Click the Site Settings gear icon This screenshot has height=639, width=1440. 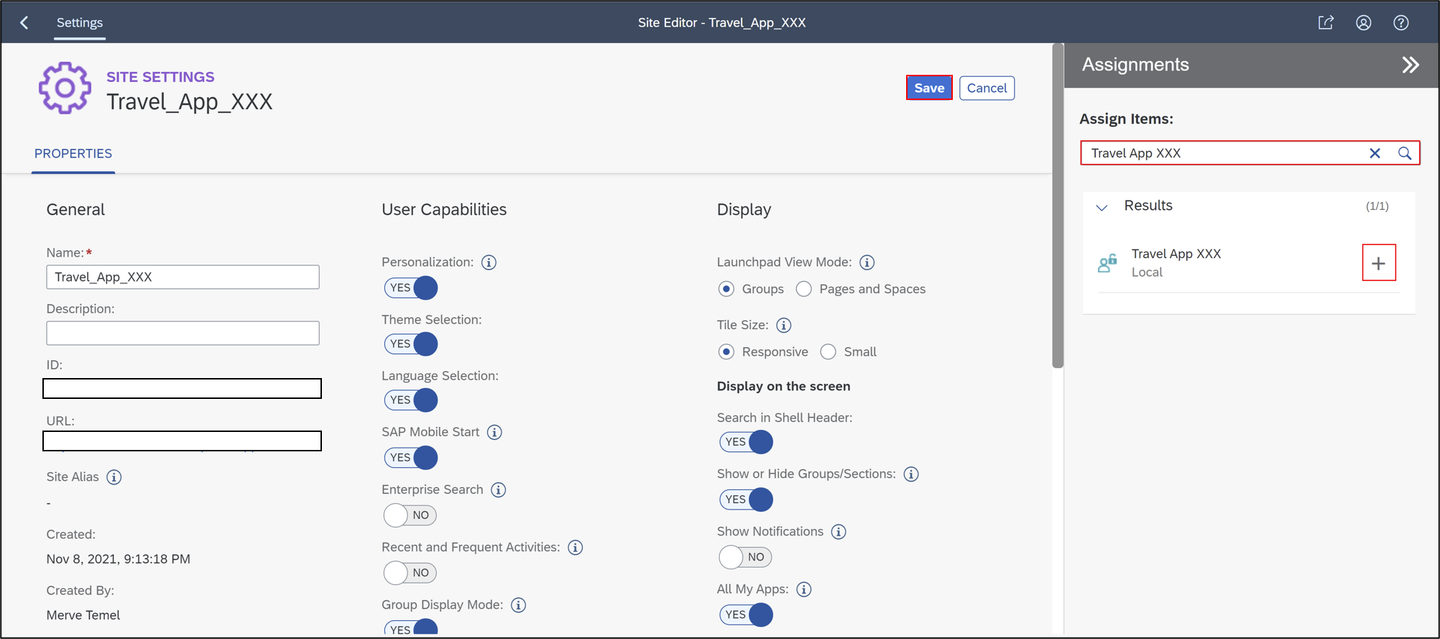64,88
